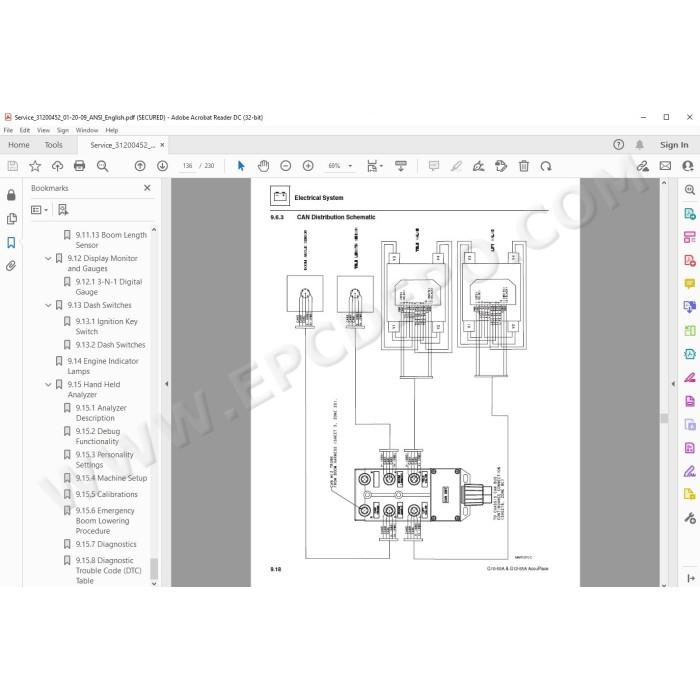The height and width of the screenshot is (700, 700).
Task: Open the Help question mark
Action: click(x=618, y=145)
